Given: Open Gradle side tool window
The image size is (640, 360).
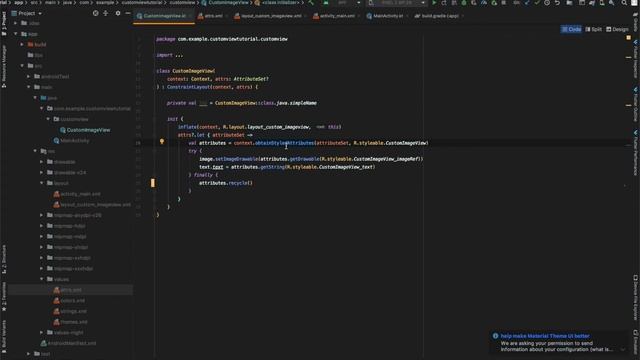Looking at the screenshot, I should click(x=636, y=22).
